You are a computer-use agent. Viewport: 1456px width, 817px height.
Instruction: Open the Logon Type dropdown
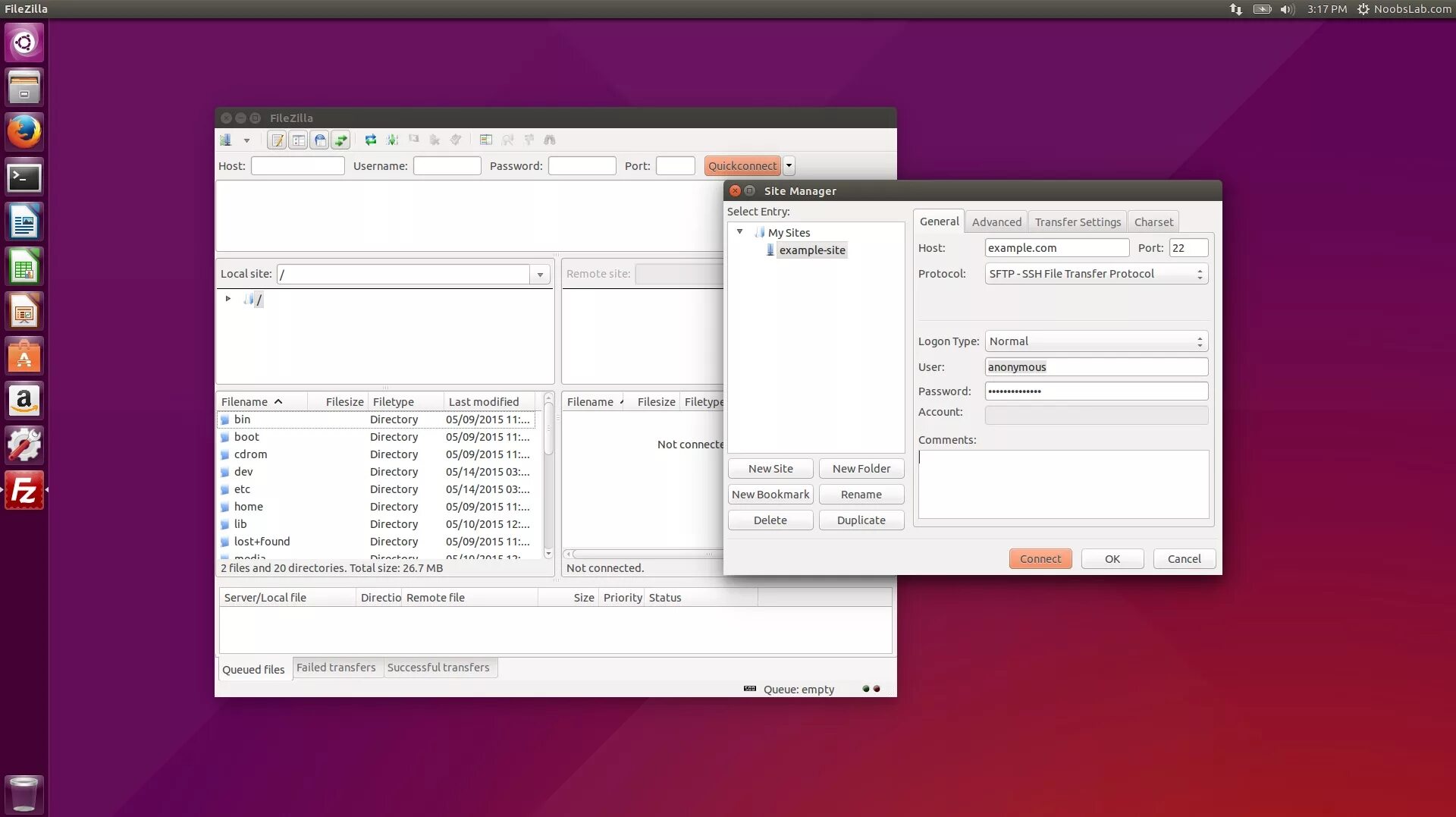[1200, 341]
